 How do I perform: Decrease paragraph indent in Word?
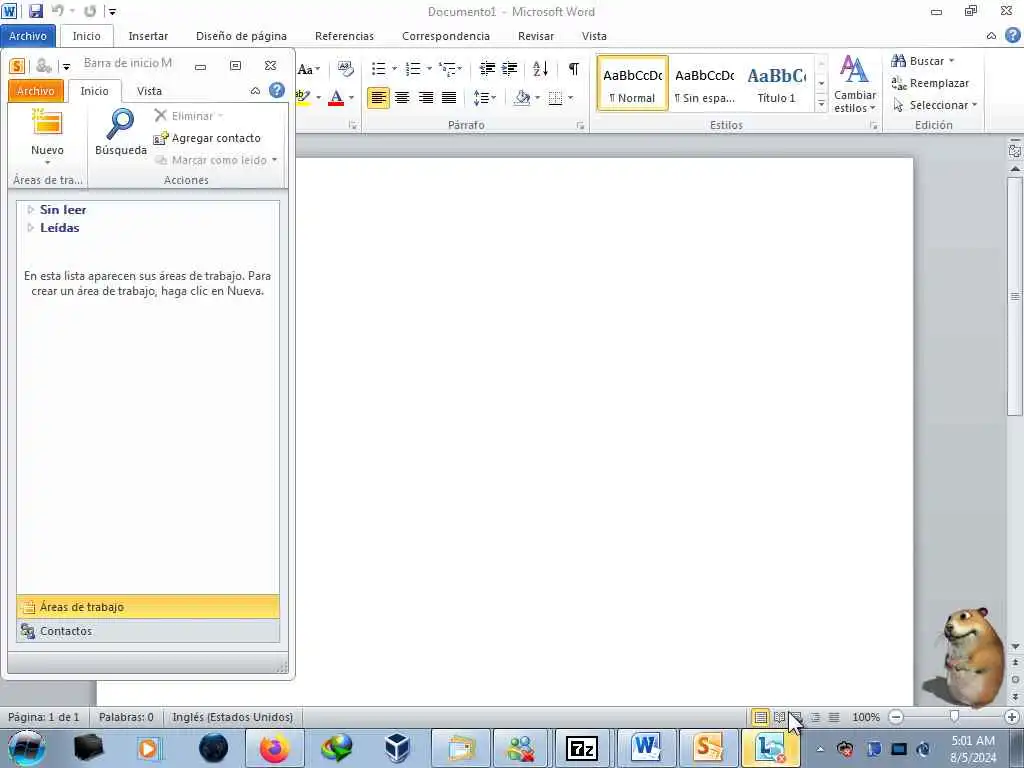click(x=487, y=69)
